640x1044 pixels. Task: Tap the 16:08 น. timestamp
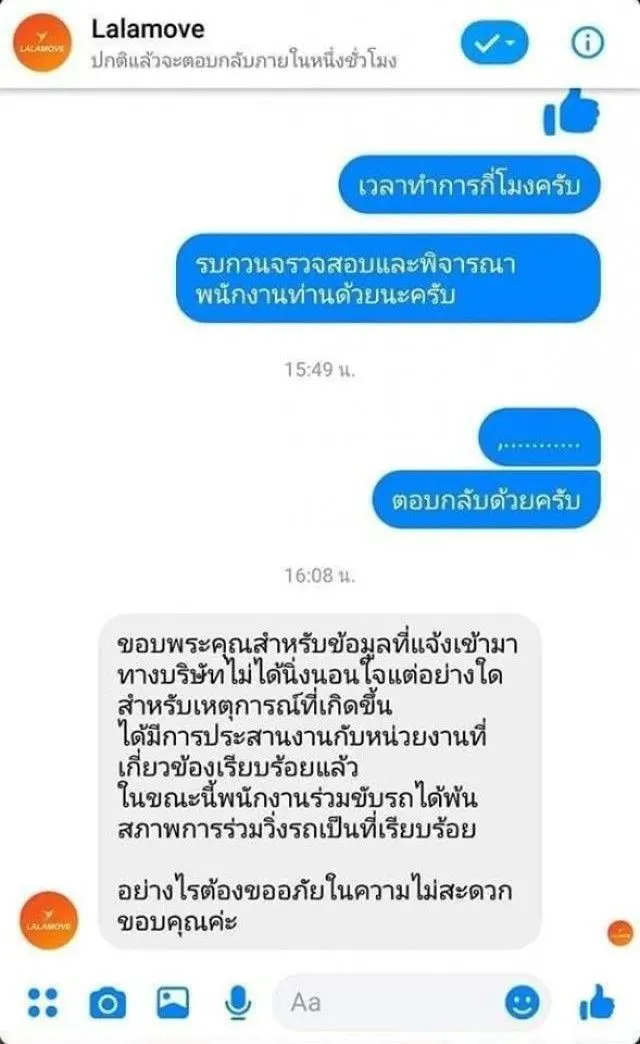click(320, 575)
